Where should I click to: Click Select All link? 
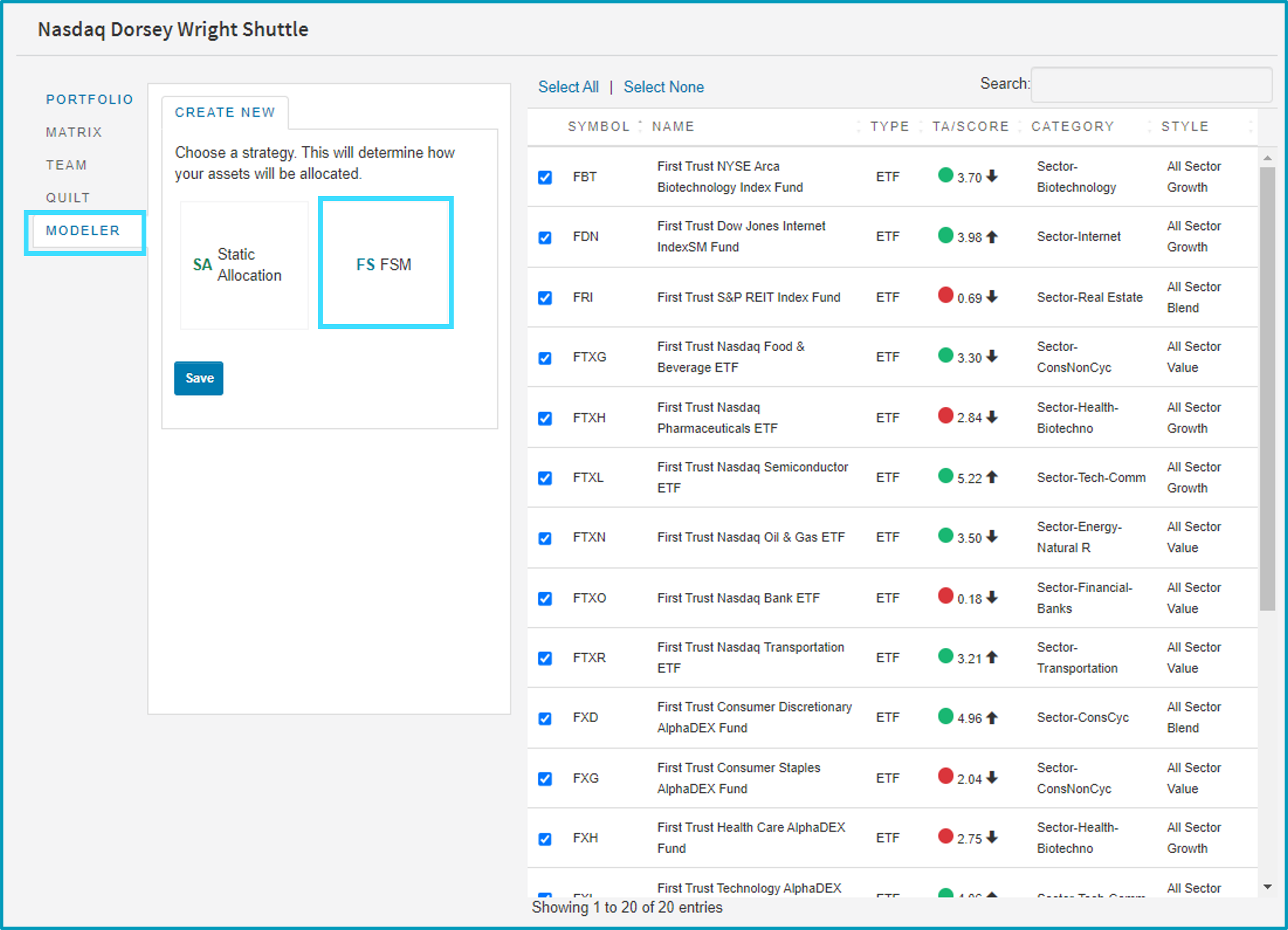(x=569, y=87)
